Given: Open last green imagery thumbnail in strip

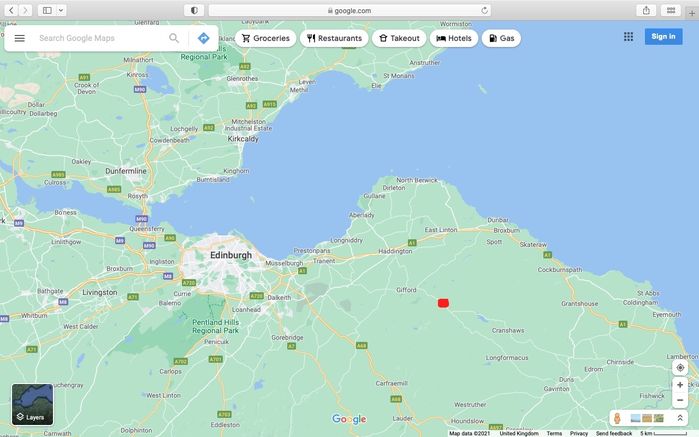Looking at the screenshot, I should 659,418.
